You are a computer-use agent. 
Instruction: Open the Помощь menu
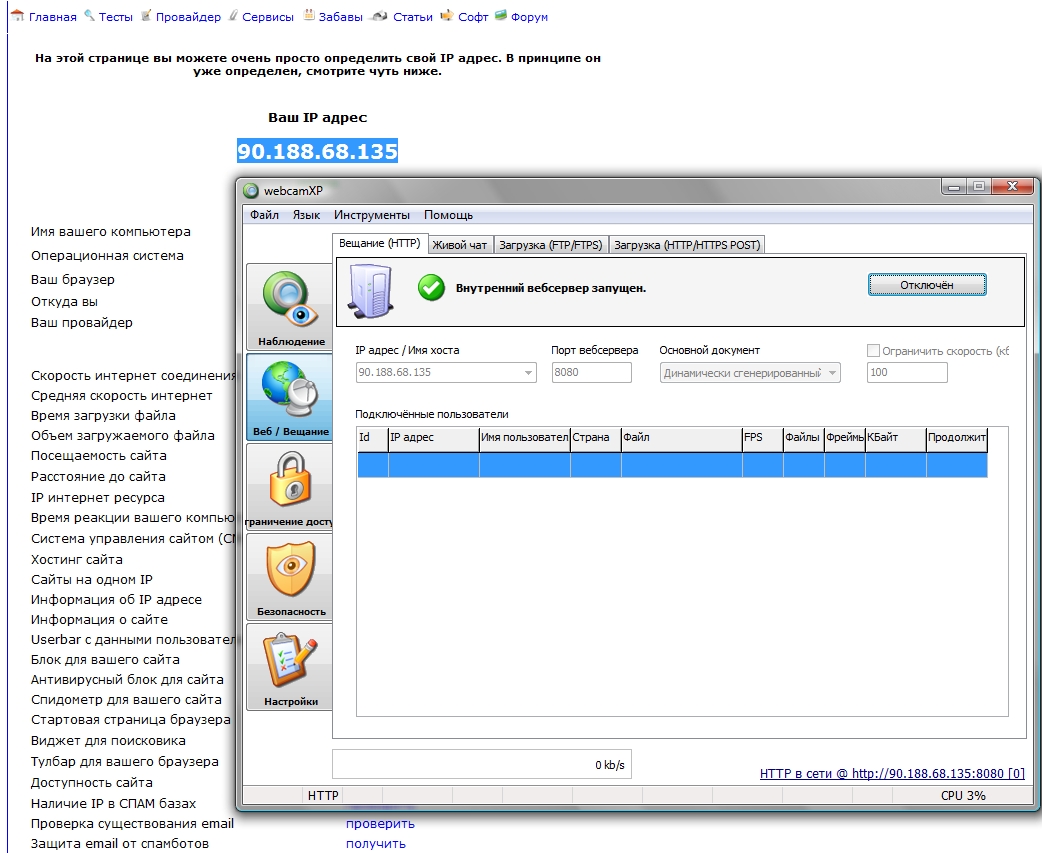coord(449,215)
